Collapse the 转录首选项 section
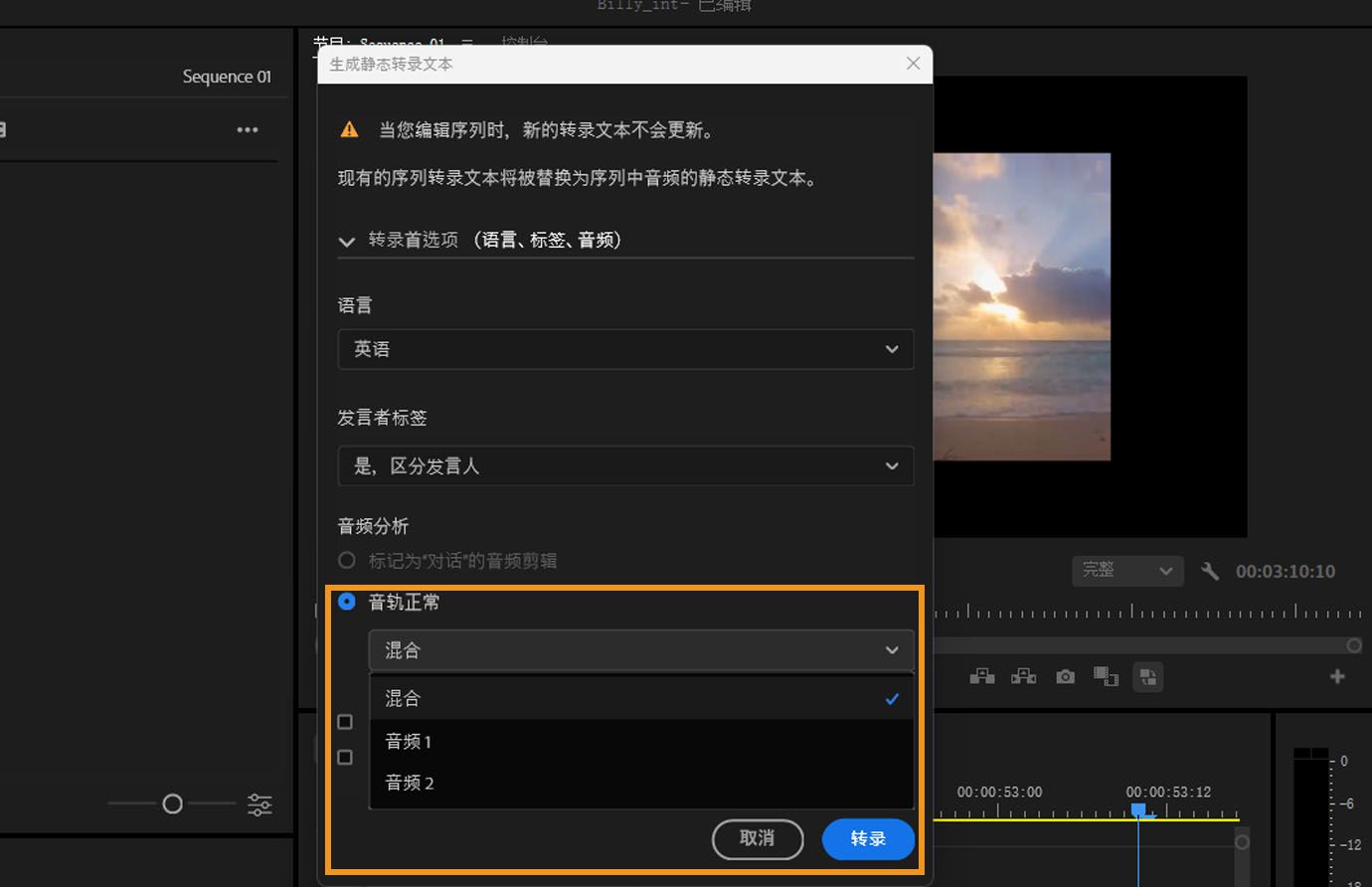This screenshot has height=887, width=1372. pyautogui.click(x=346, y=241)
